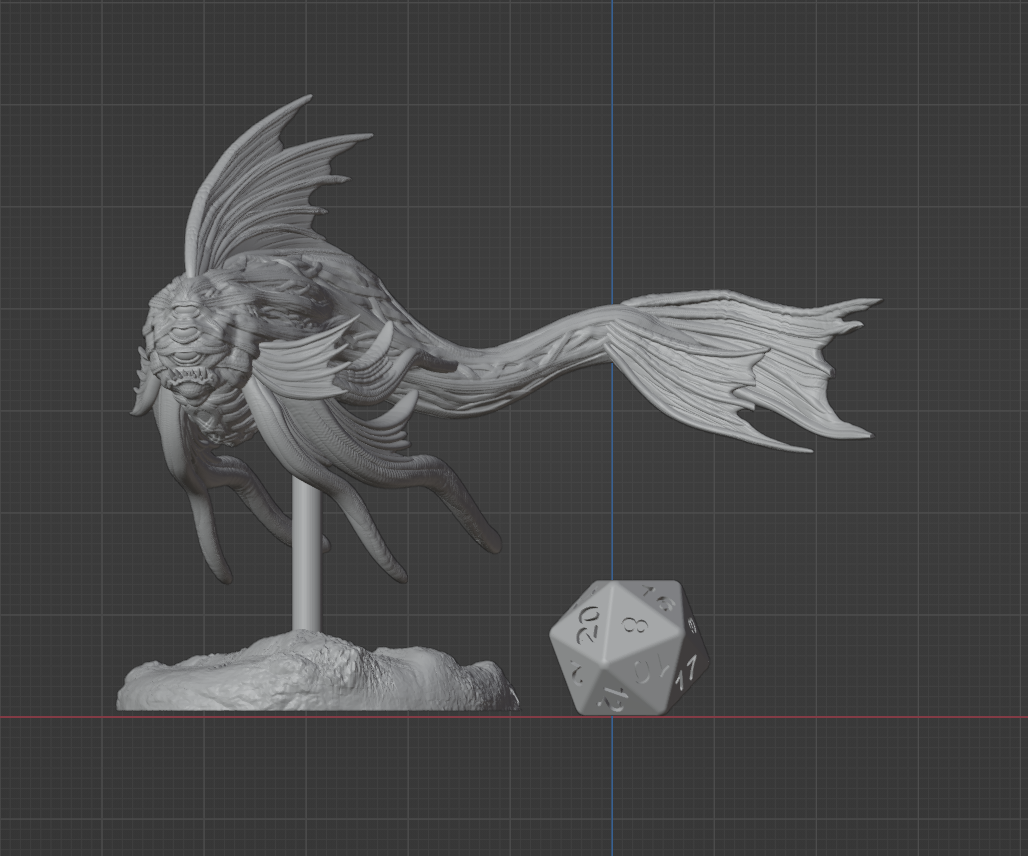Select the fish creature model's head

pyautogui.click(x=193, y=341)
